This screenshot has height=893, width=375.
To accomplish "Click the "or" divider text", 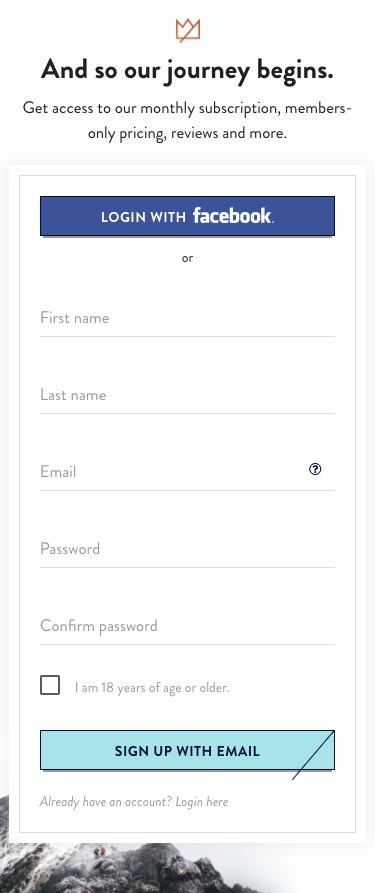I will coord(188,259).
